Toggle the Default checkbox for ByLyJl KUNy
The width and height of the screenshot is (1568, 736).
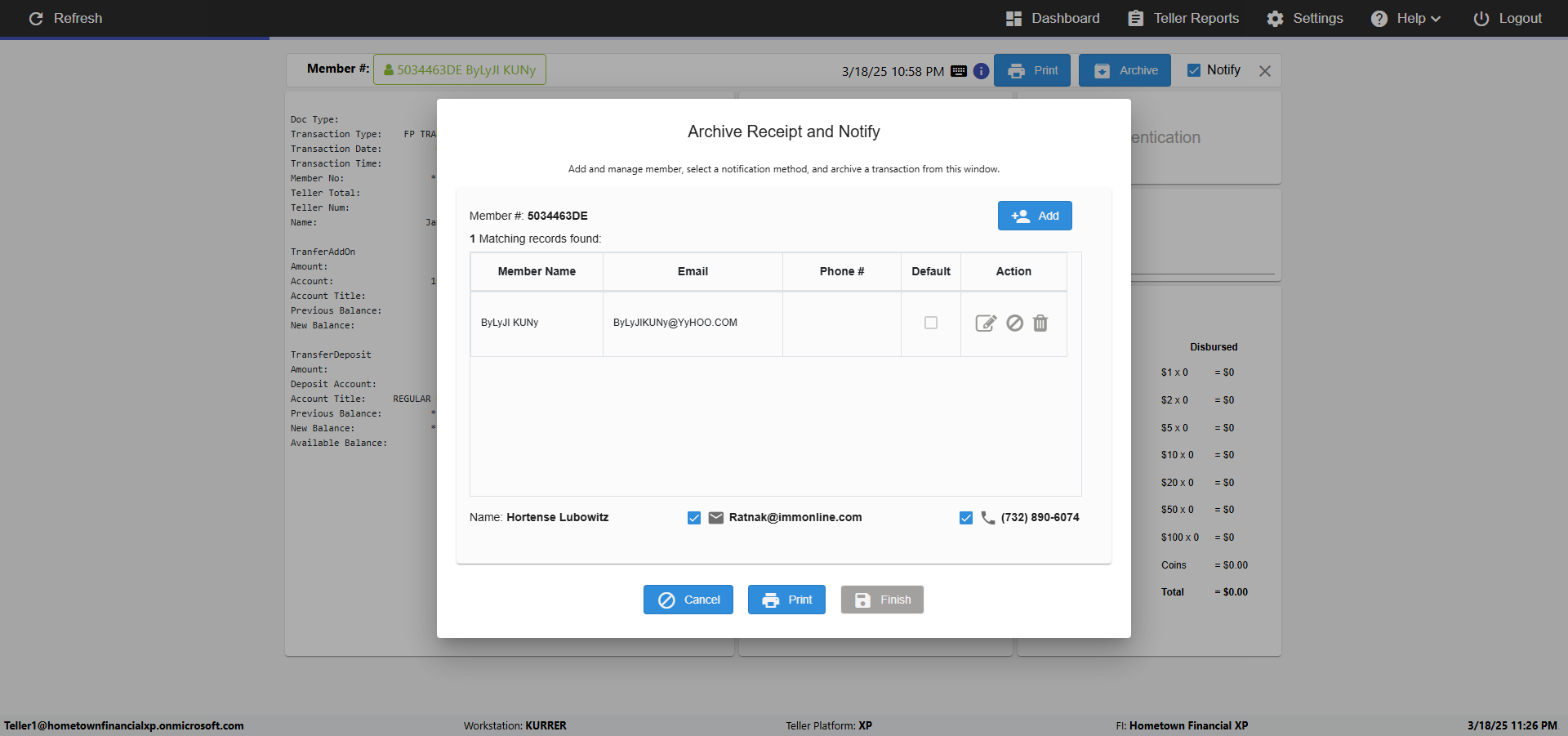click(x=931, y=323)
